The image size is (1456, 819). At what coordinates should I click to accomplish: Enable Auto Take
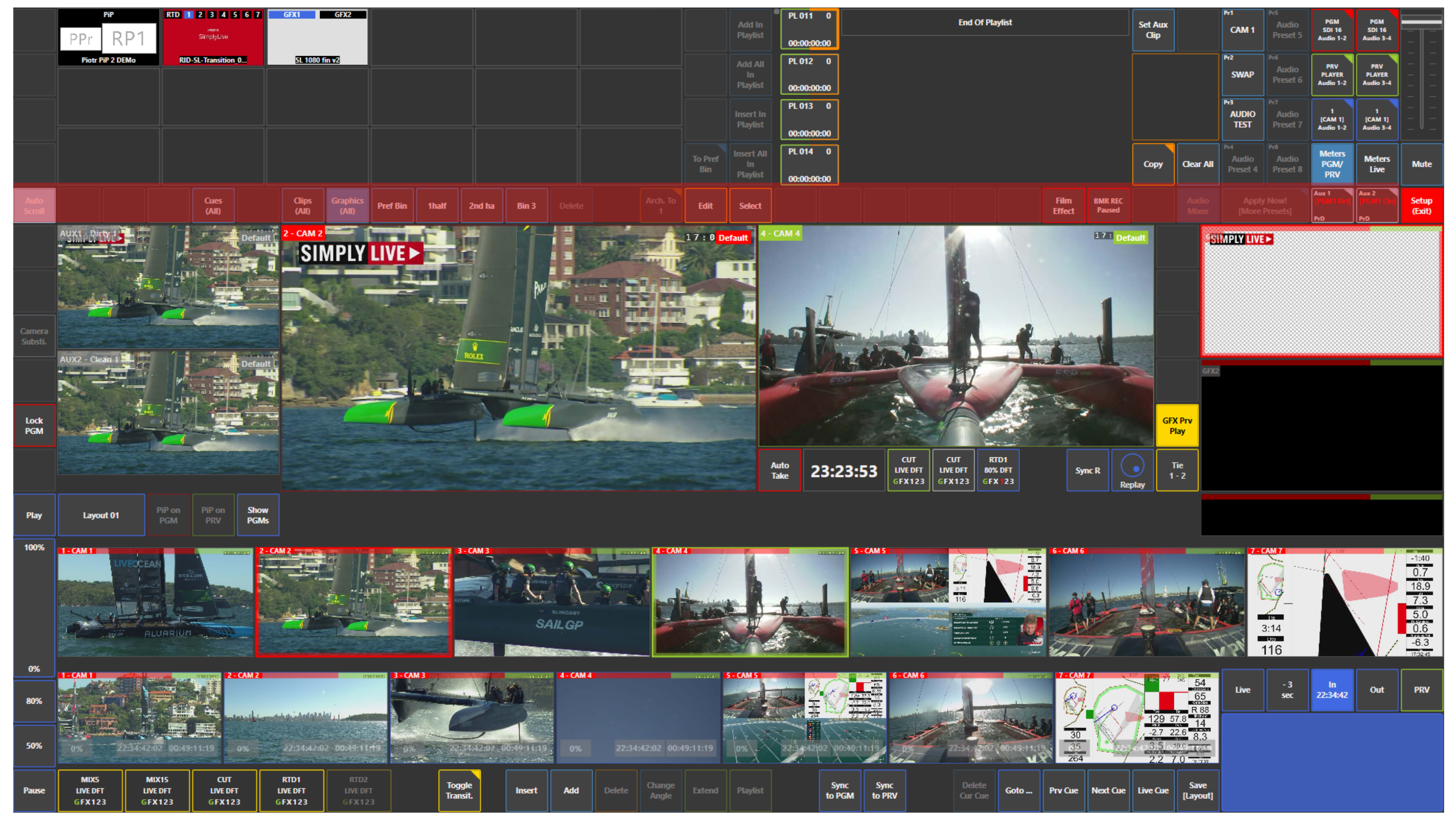780,470
